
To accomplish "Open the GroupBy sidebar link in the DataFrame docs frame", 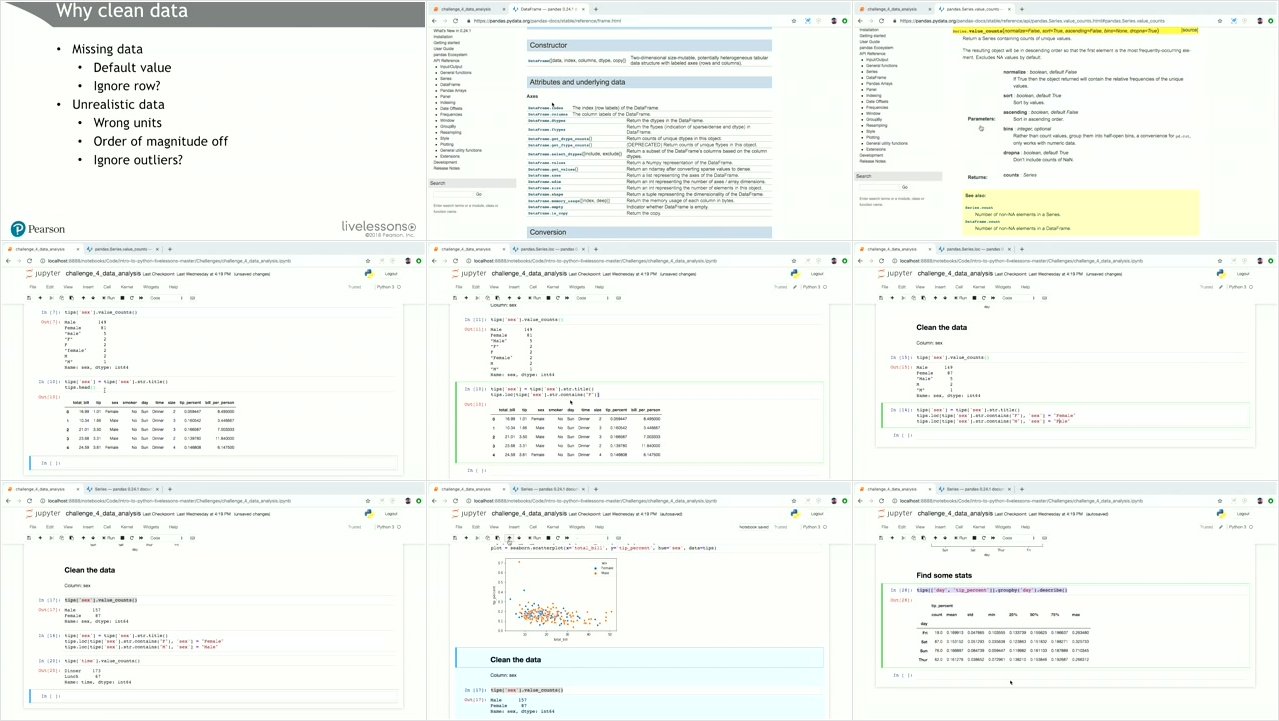I will [448, 126].
